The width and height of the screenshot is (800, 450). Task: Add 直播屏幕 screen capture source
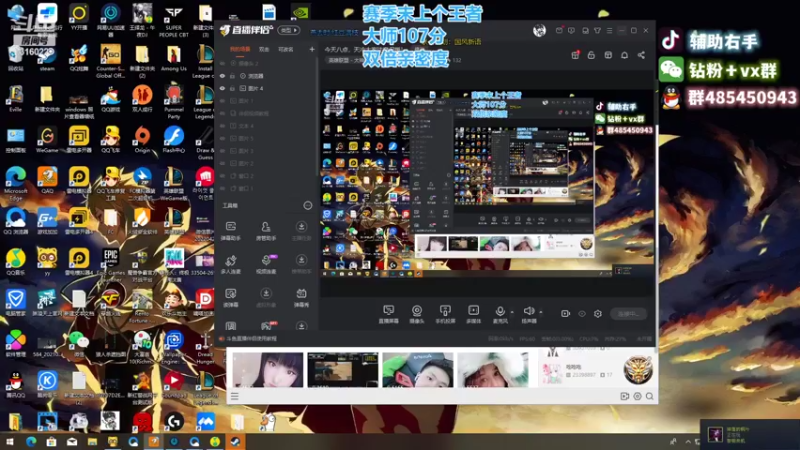click(x=389, y=314)
